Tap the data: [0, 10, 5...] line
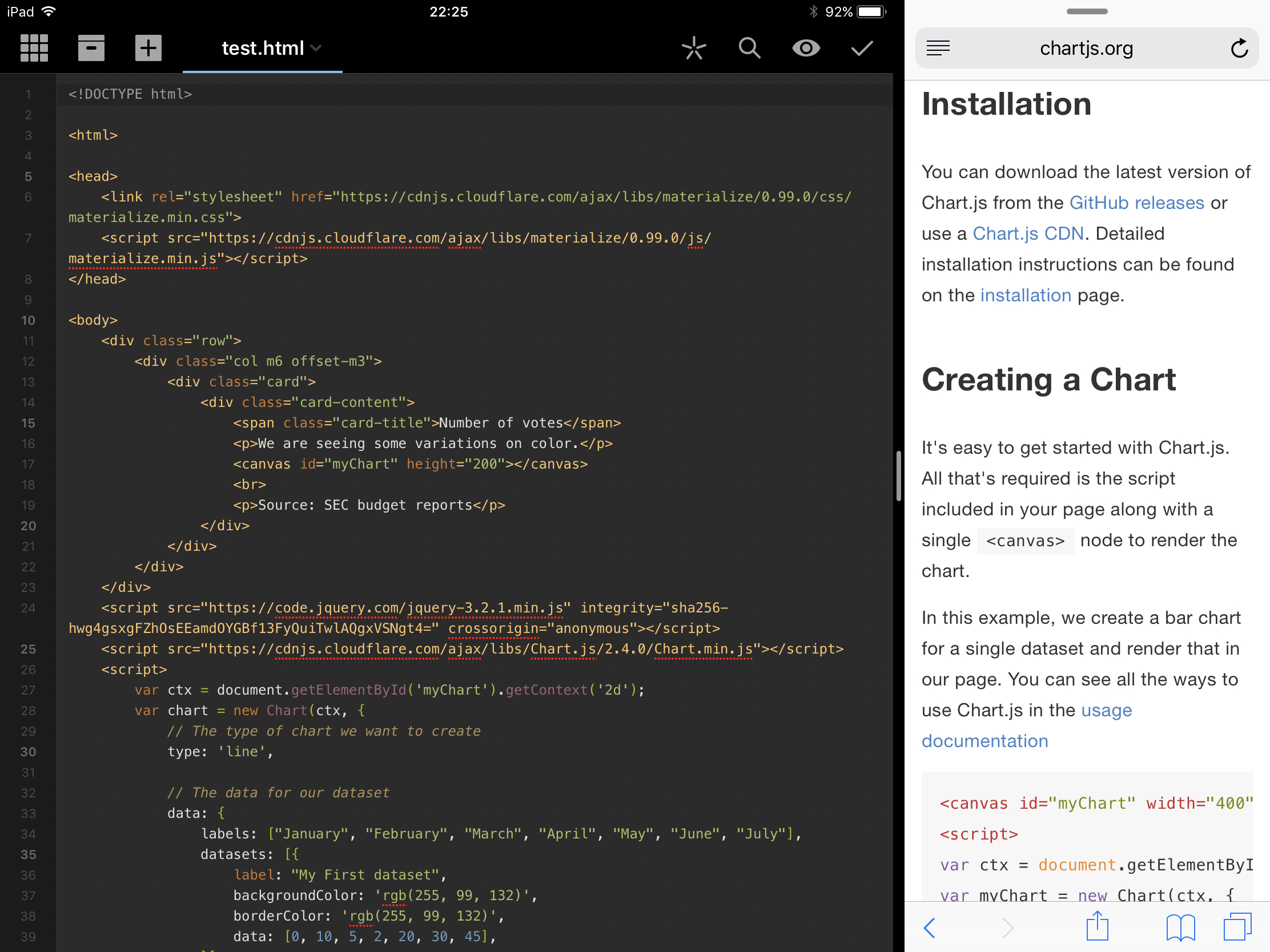Image resolution: width=1270 pixels, height=952 pixels. click(365, 937)
